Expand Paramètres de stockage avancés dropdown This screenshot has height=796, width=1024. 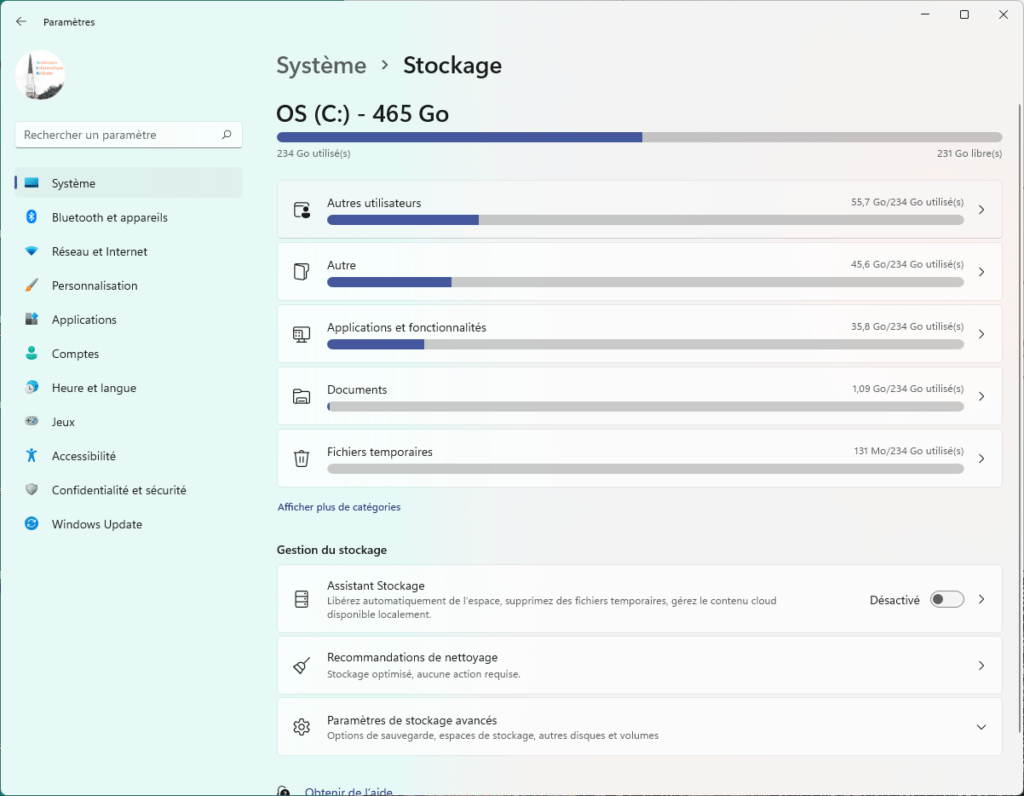982,727
